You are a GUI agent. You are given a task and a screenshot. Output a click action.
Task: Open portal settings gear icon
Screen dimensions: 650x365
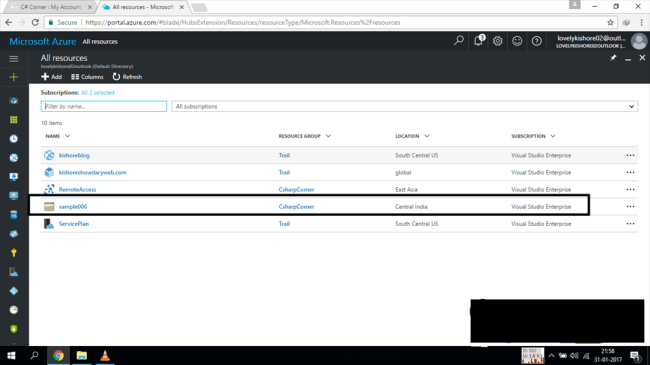[497, 41]
